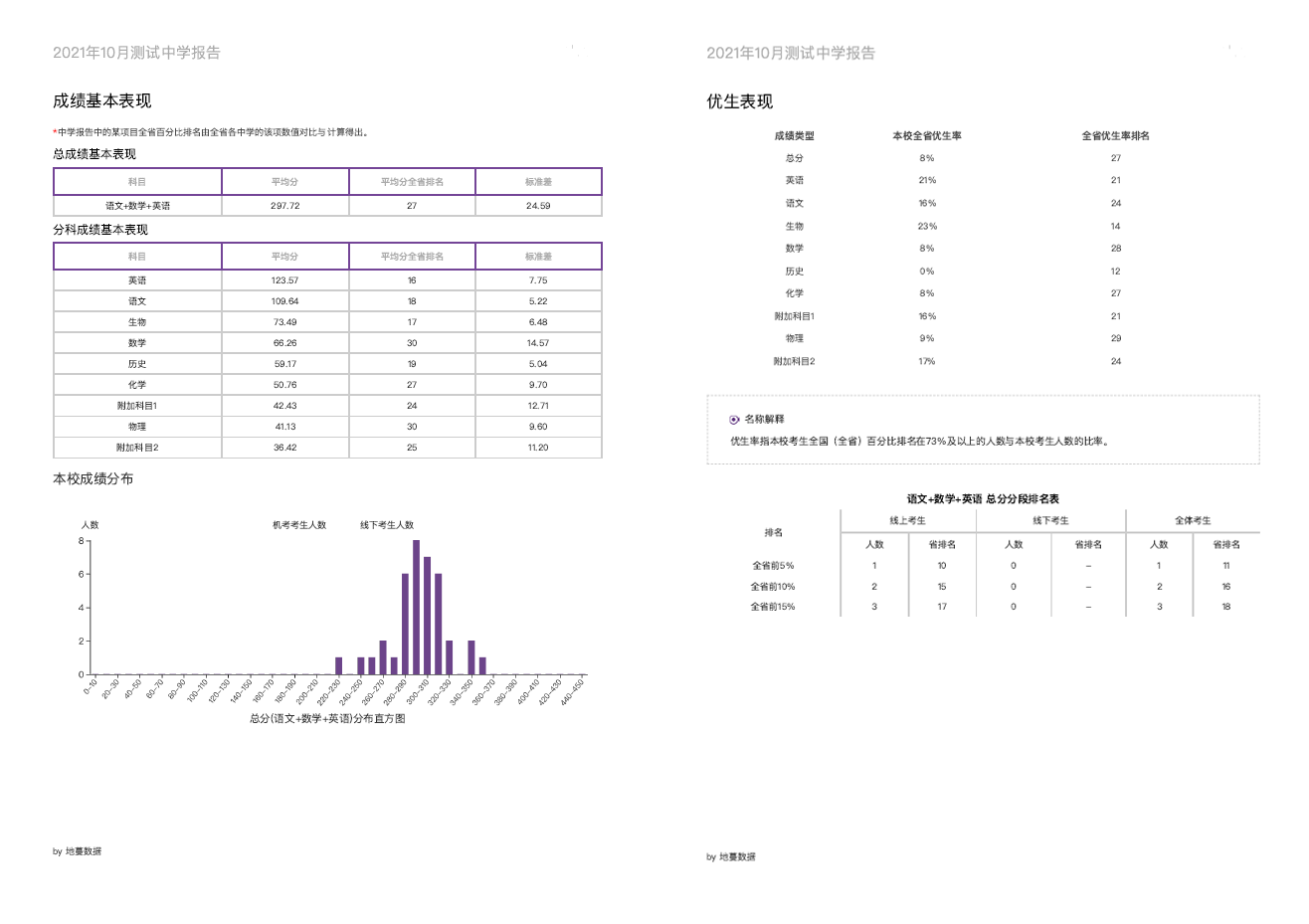
Task: Click the standard deviation 24.59
Action: 538,206
